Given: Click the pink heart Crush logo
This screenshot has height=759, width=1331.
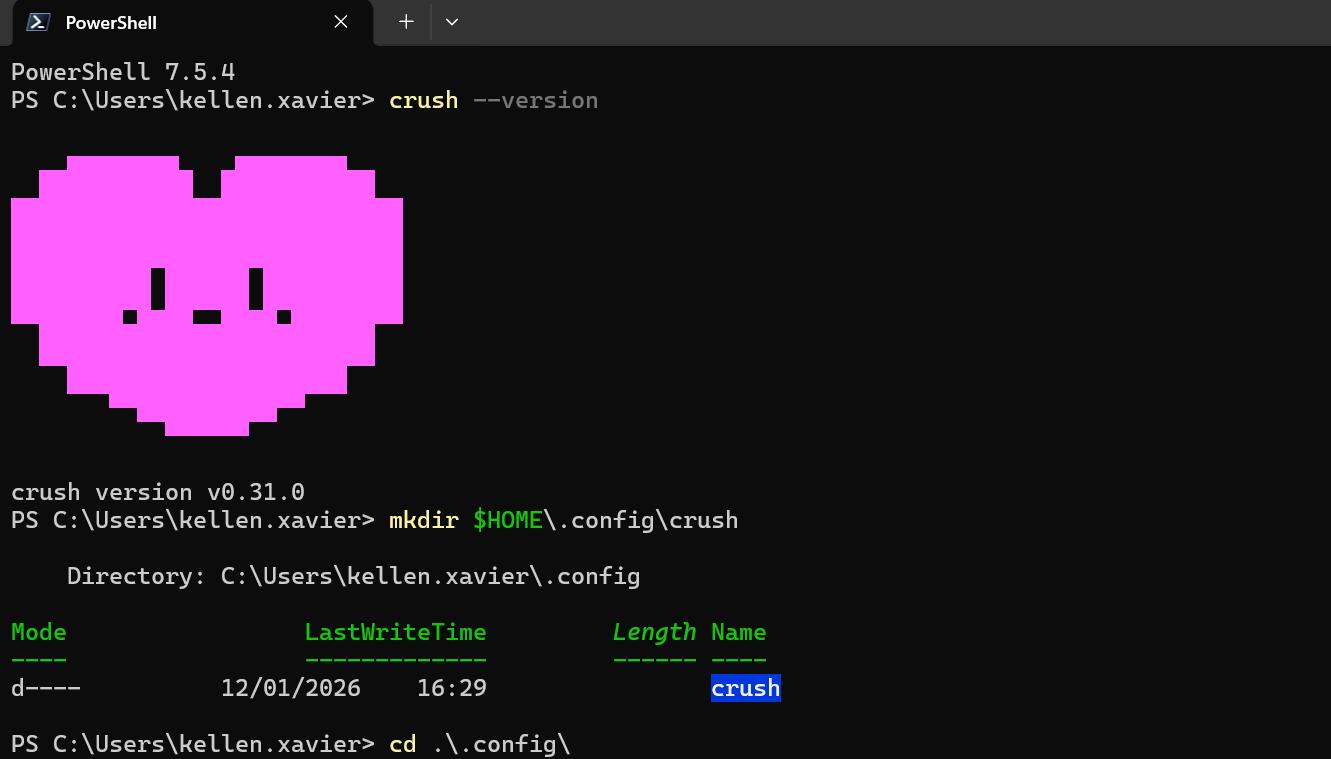Looking at the screenshot, I should coord(207,296).
